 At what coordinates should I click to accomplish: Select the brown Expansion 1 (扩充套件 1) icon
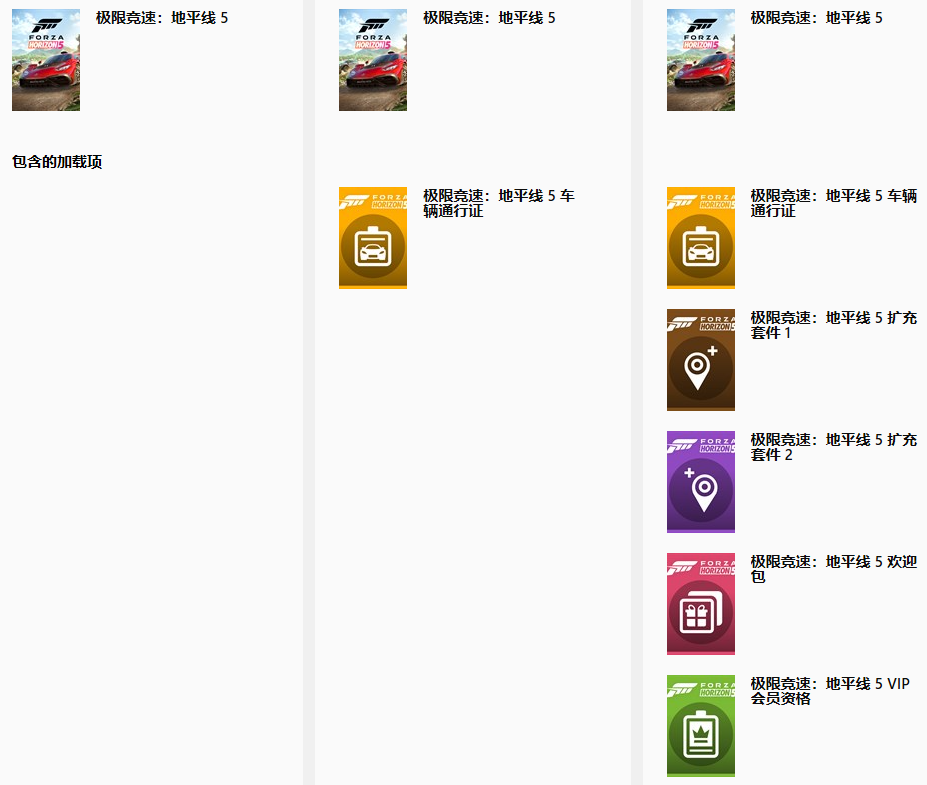pos(701,359)
